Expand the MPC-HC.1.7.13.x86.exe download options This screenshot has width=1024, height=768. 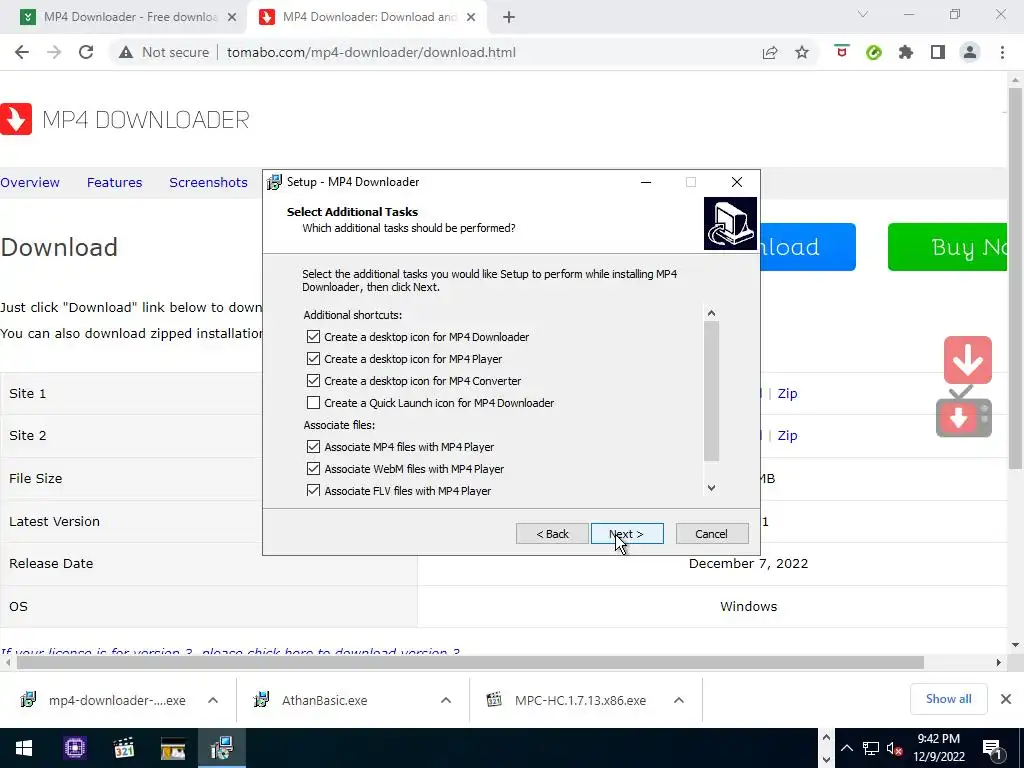click(x=679, y=700)
